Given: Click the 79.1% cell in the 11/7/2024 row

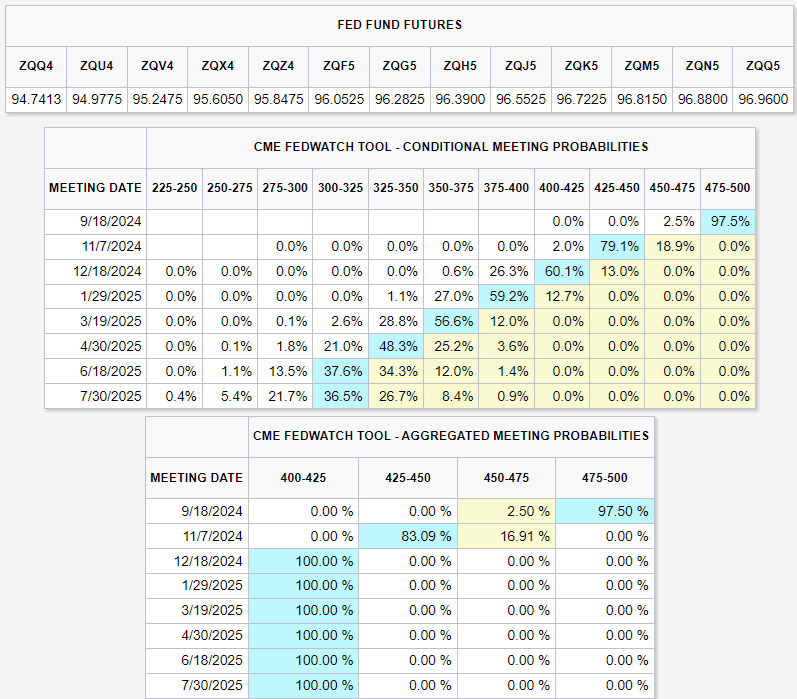Looking at the screenshot, I should [x=617, y=246].
